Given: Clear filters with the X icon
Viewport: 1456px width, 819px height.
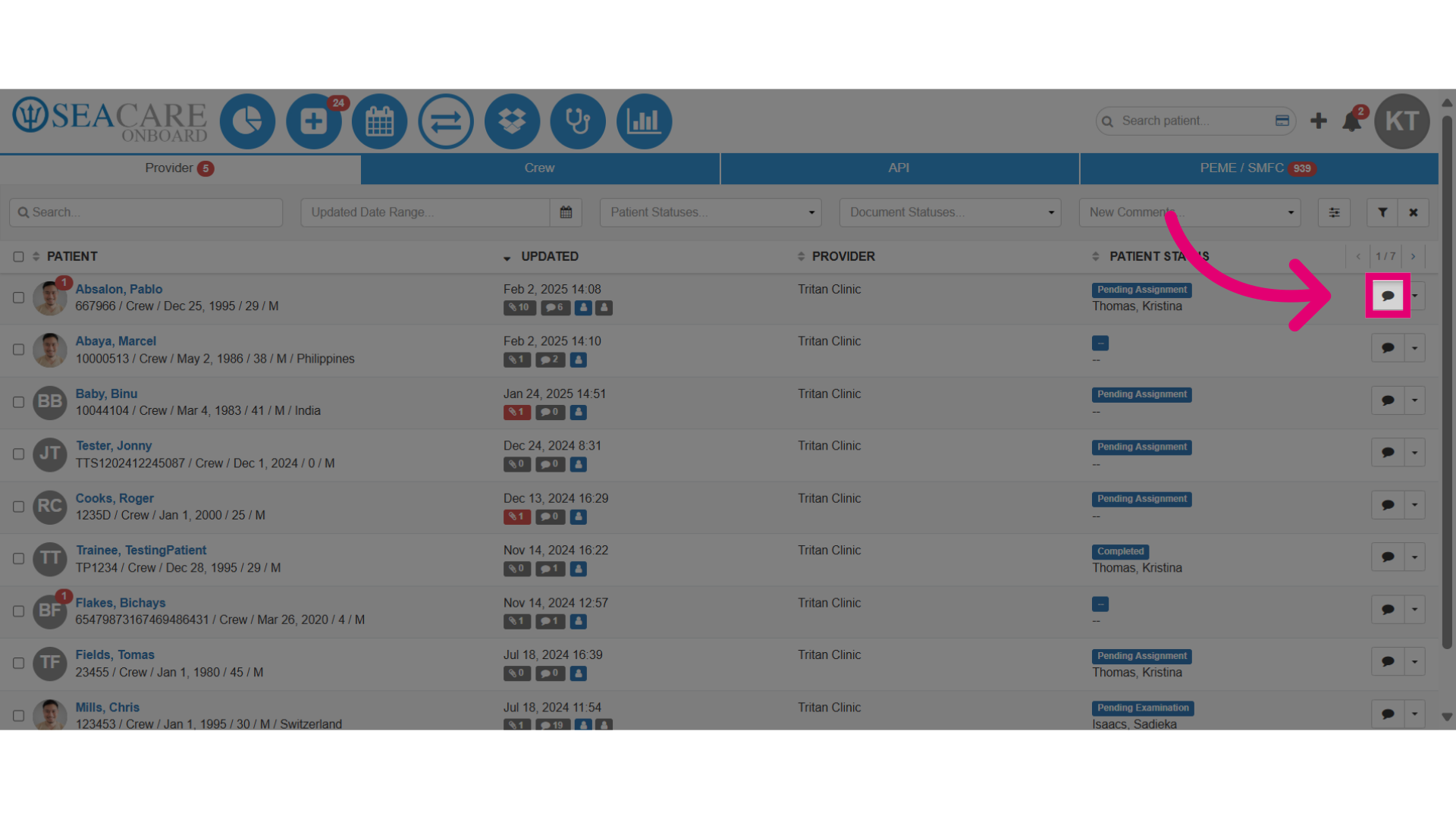Looking at the screenshot, I should point(1414,212).
